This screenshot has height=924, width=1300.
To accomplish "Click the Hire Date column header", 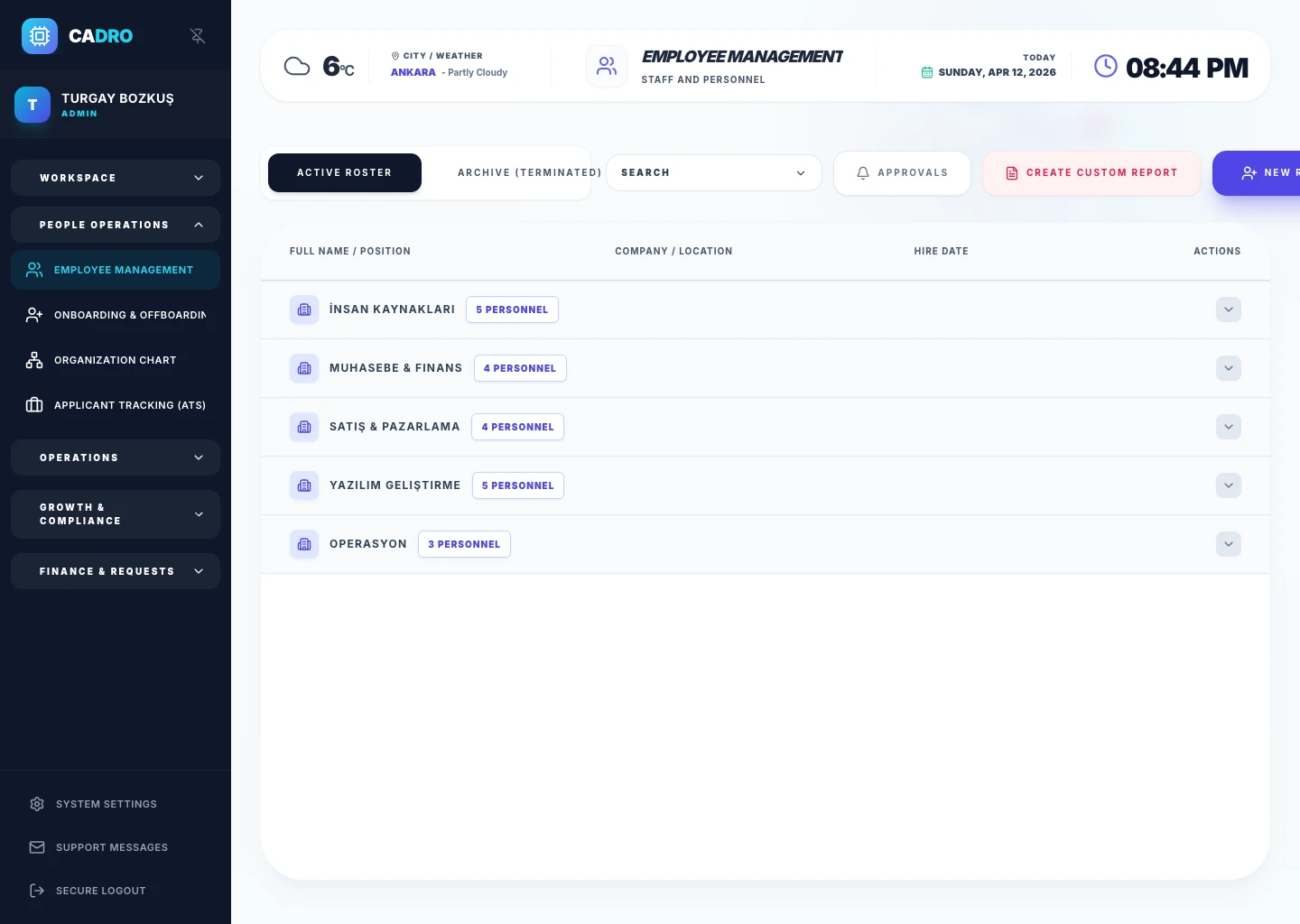I will tap(941, 251).
